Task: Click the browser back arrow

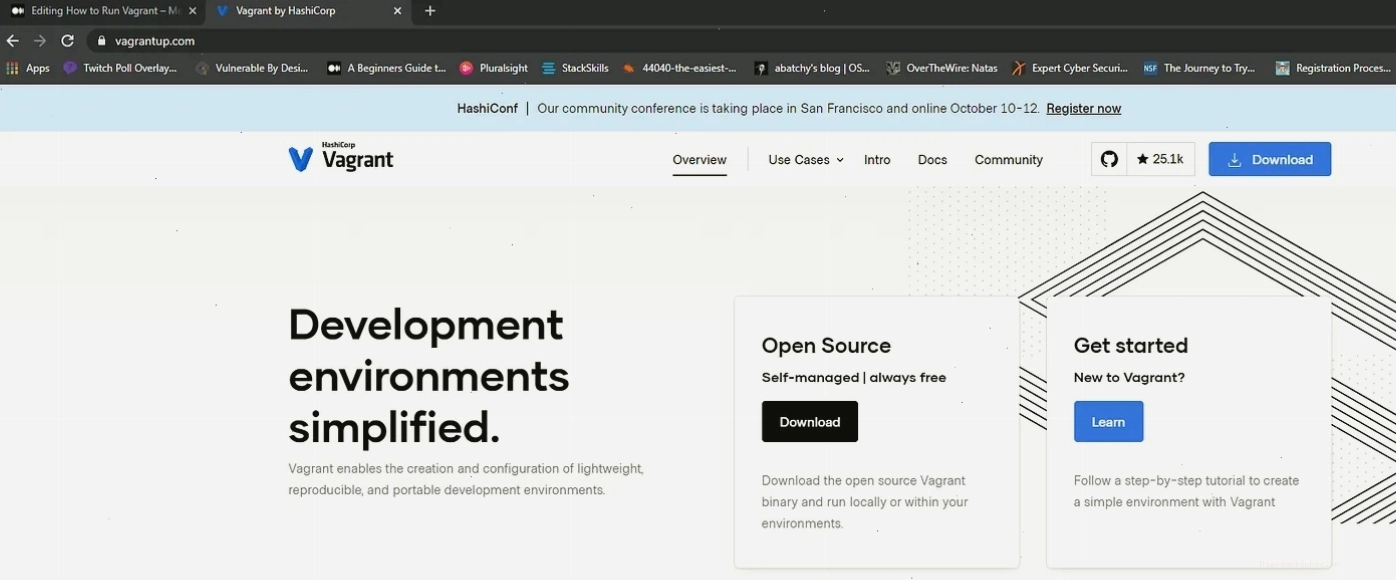Action: point(12,41)
